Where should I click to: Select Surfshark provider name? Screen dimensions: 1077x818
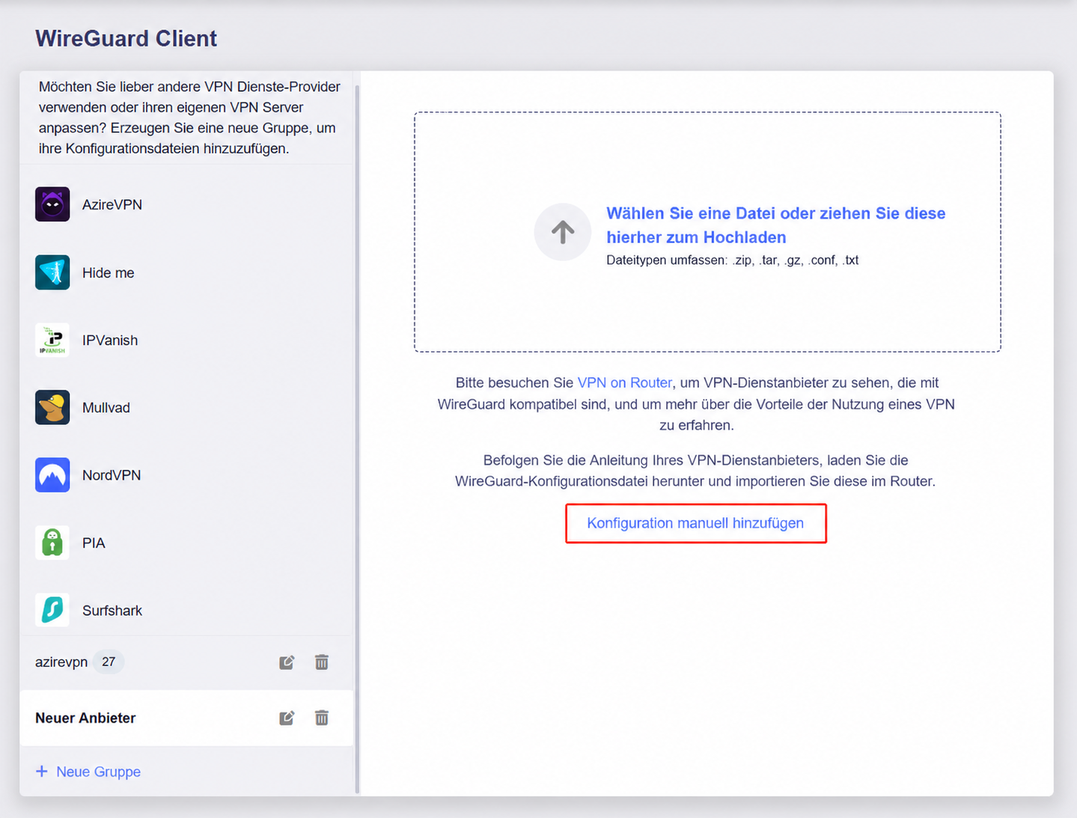click(x=112, y=611)
